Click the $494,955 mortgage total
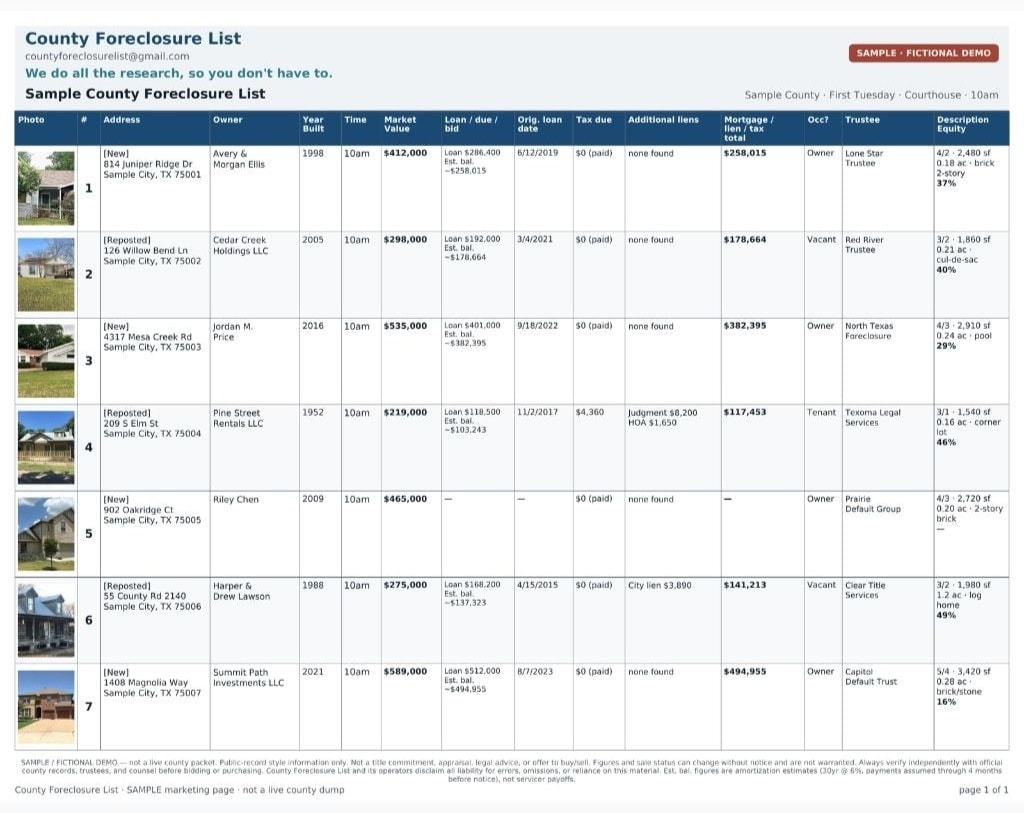The width and height of the screenshot is (1024, 813). (745, 671)
